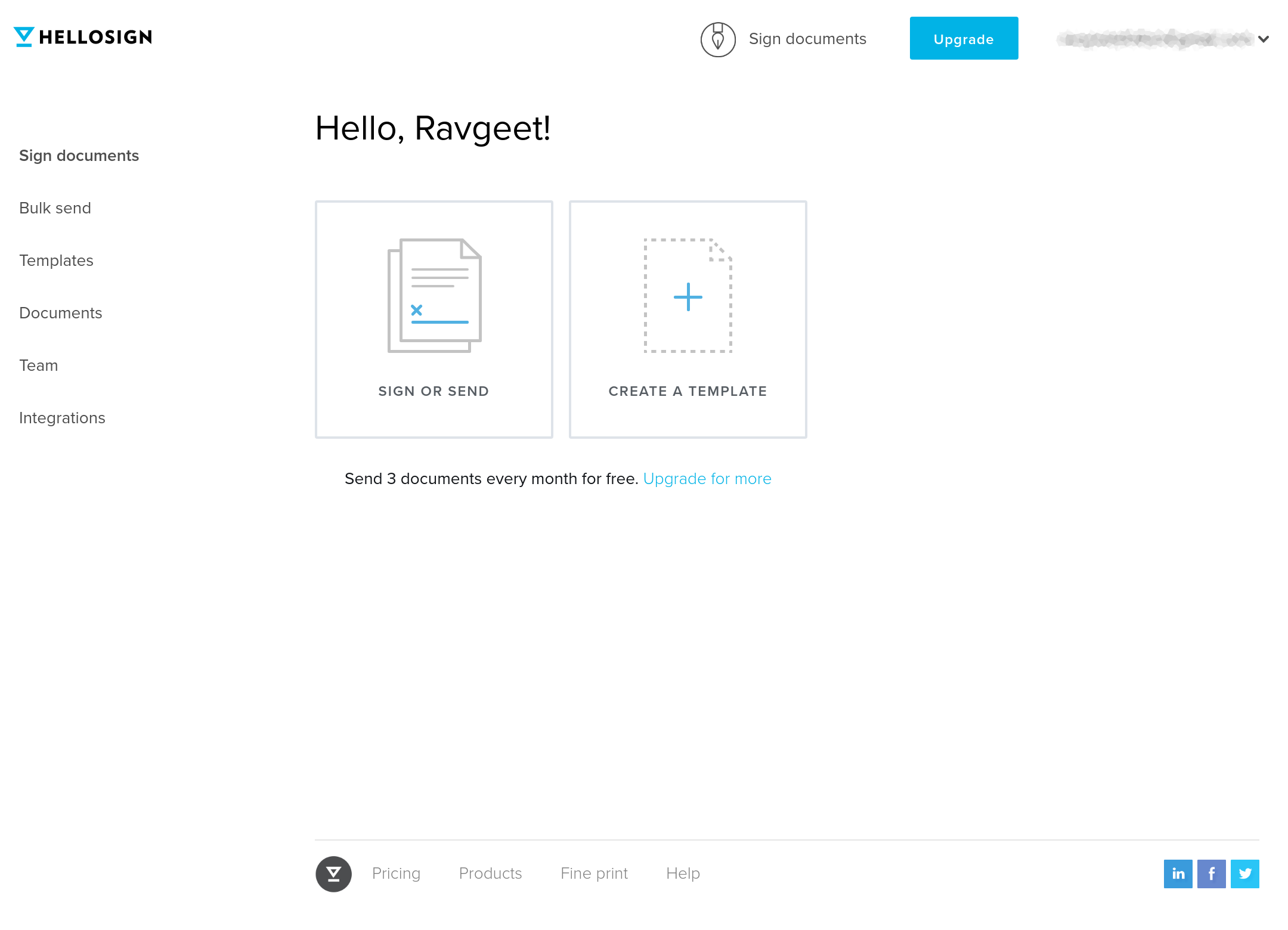This screenshot has height=930, width=1288.
Task: Open the Twitter social icon
Action: [x=1244, y=874]
